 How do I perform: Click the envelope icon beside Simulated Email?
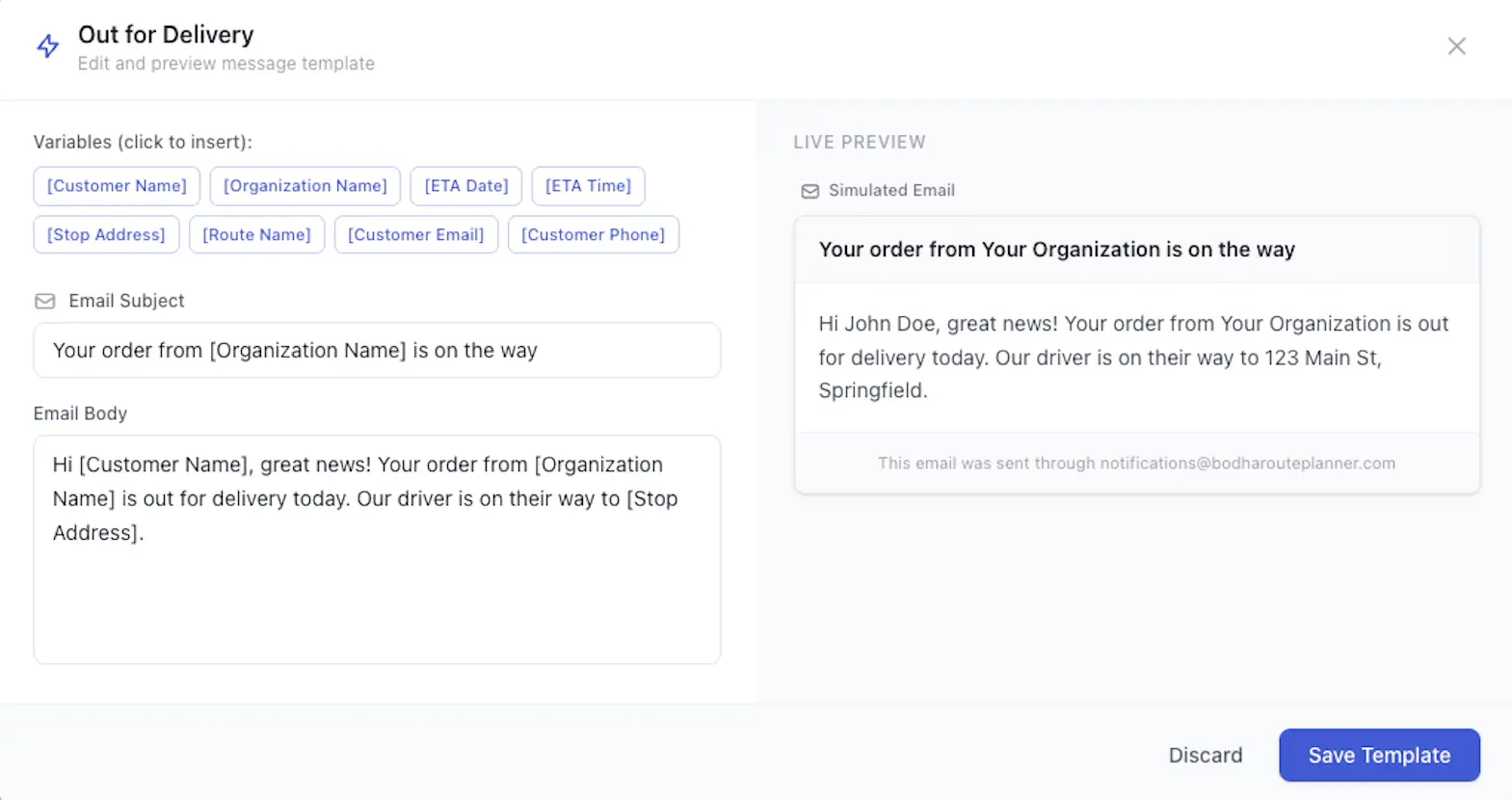(810, 191)
